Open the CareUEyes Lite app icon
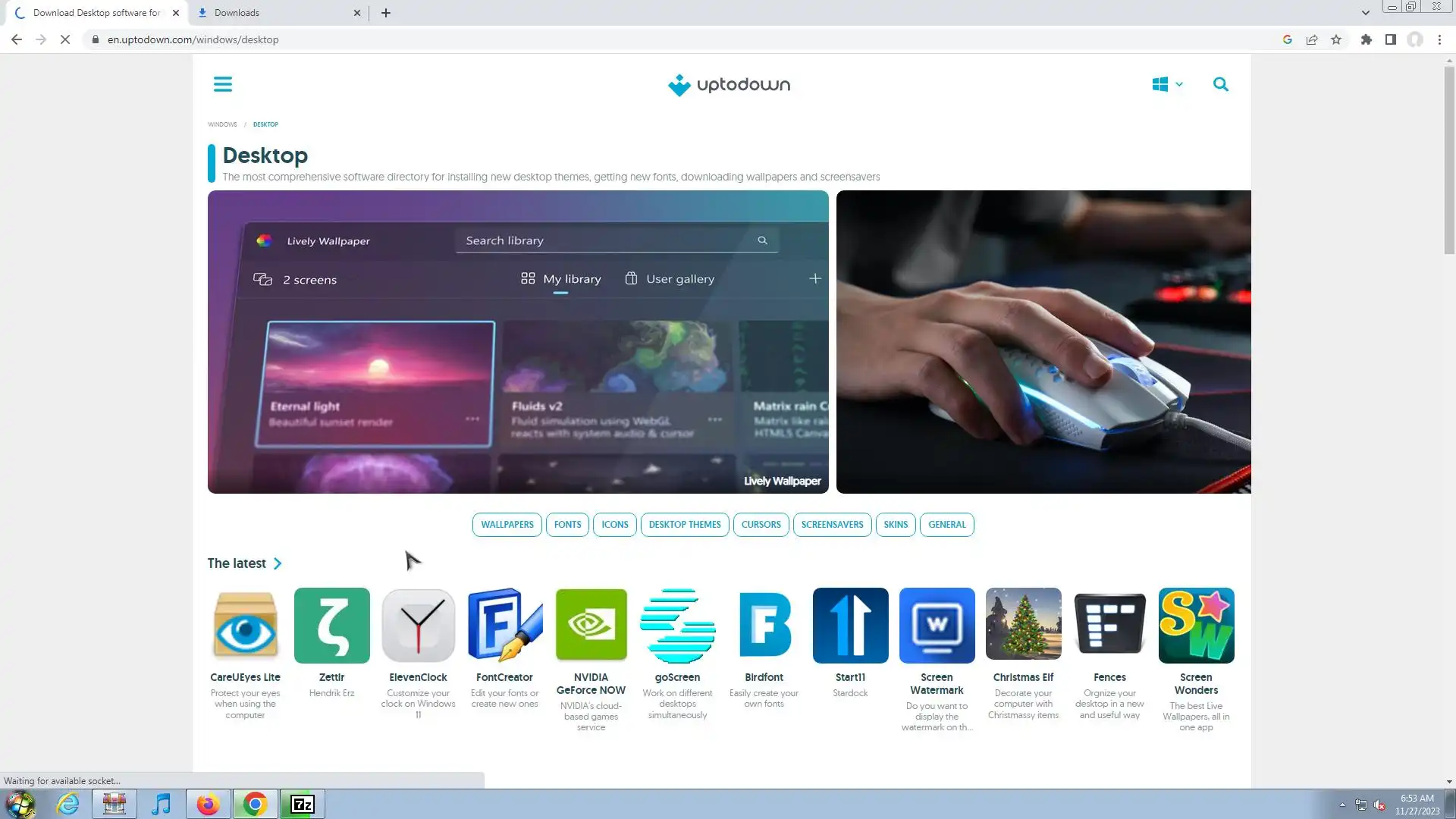Viewport: 1456px width, 819px height. click(x=245, y=626)
